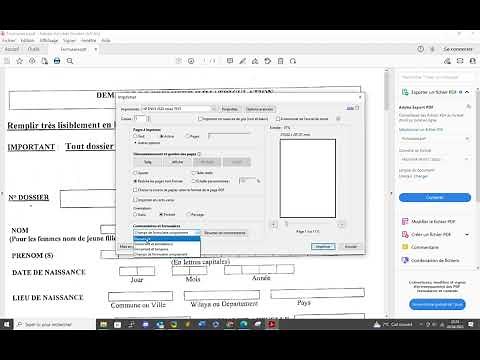Click the share link icon top right
The height and width of the screenshot is (360, 480).
click(447, 61)
